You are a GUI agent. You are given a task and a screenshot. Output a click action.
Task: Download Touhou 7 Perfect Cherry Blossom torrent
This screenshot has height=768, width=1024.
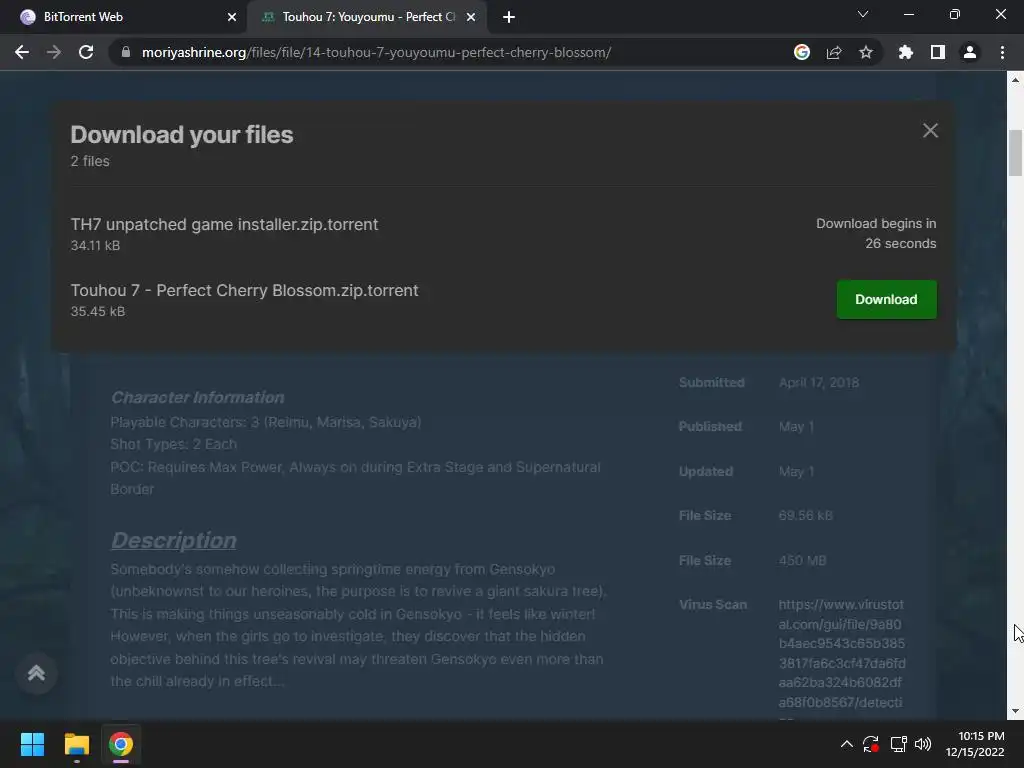[x=886, y=299]
